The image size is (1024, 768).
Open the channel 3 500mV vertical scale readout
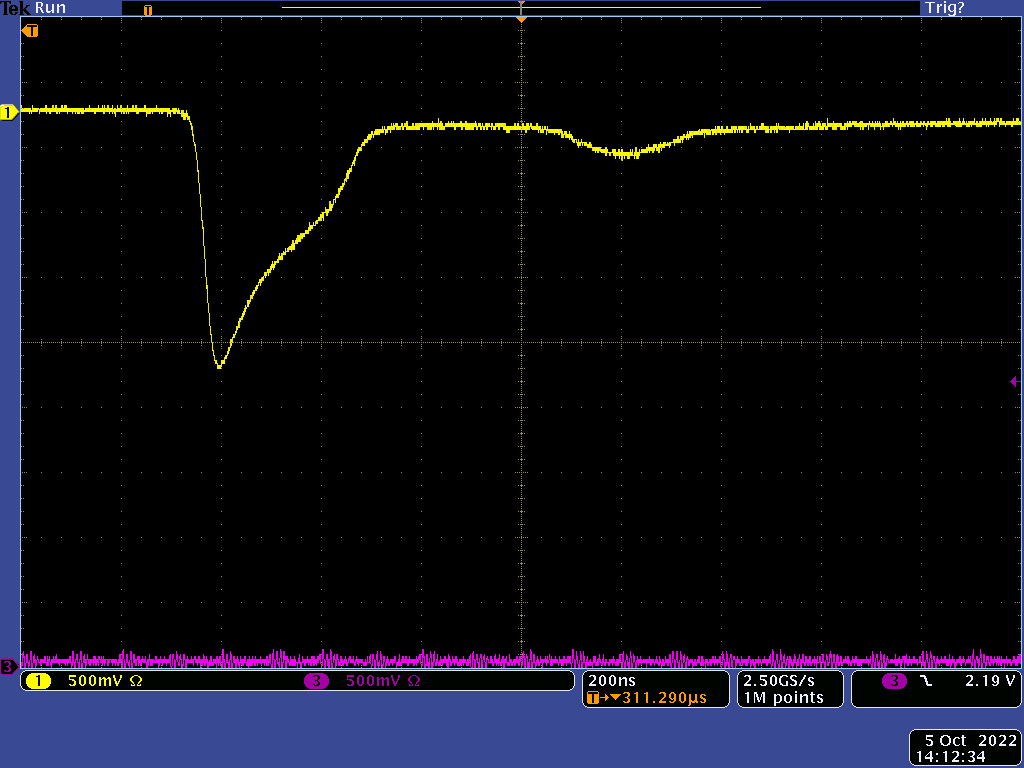point(383,681)
